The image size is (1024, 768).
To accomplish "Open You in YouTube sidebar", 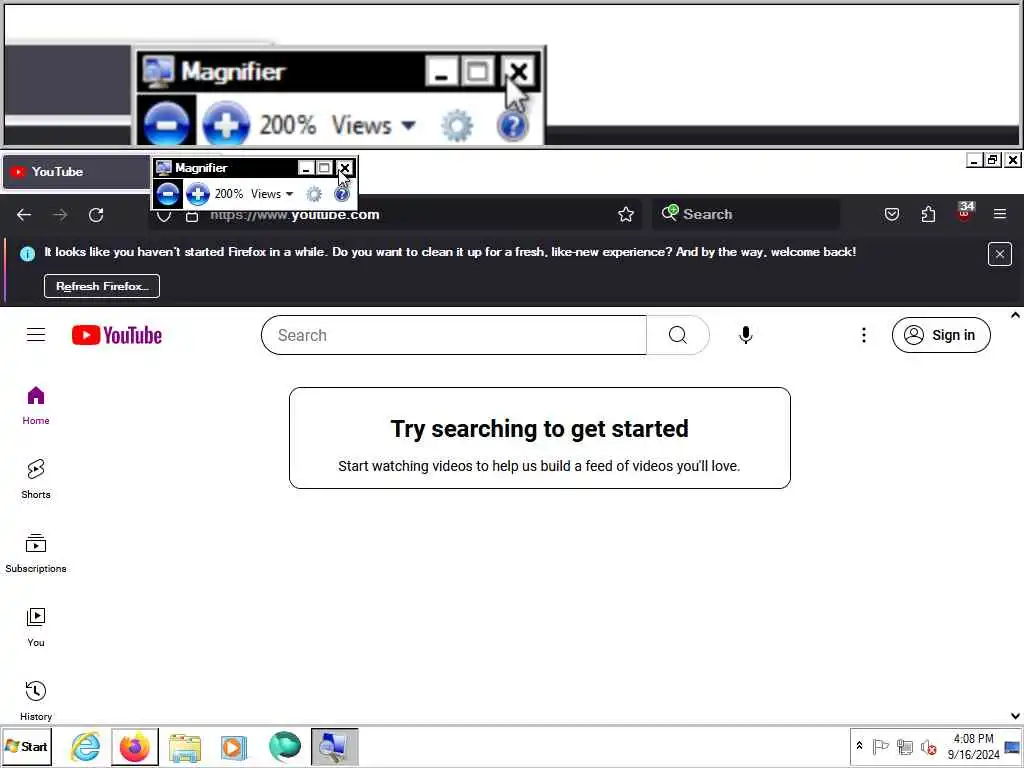I will pyautogui.click(x=36, y=627).
